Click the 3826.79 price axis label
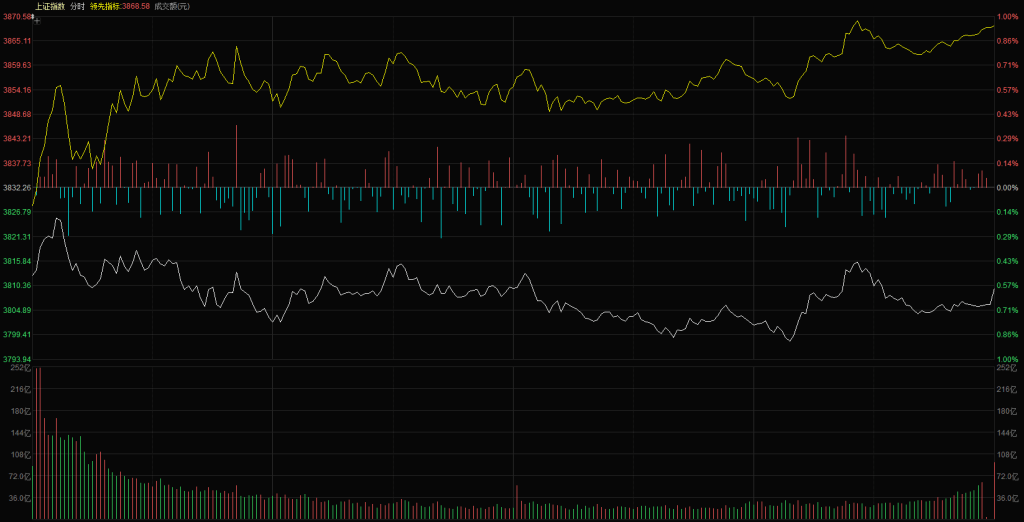 18,212
